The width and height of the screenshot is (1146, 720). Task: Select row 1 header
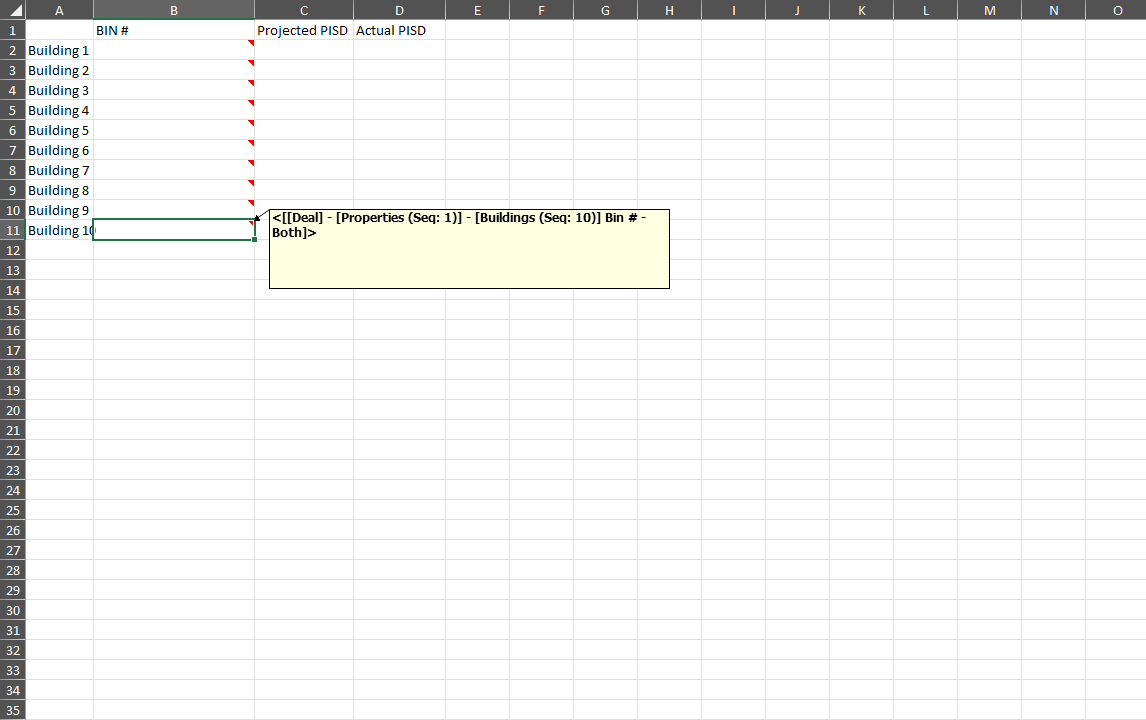[12, 30]
